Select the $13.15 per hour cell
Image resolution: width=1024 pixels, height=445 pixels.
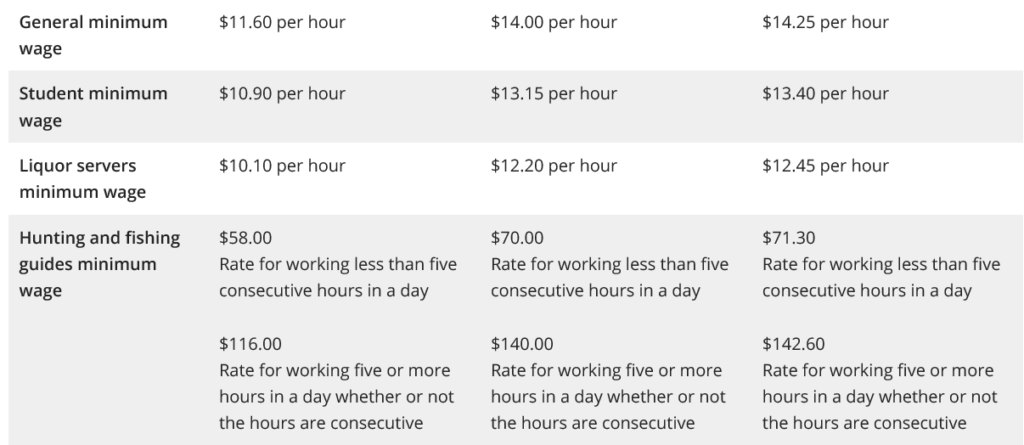point(554,93)
